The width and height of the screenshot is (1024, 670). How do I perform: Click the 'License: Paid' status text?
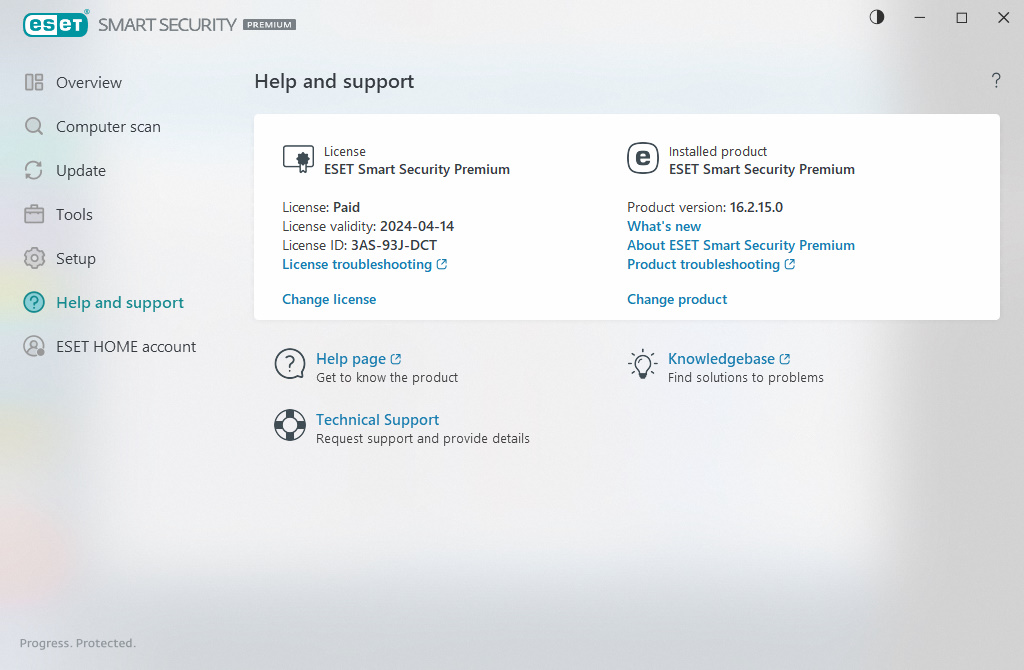point(321,208)
